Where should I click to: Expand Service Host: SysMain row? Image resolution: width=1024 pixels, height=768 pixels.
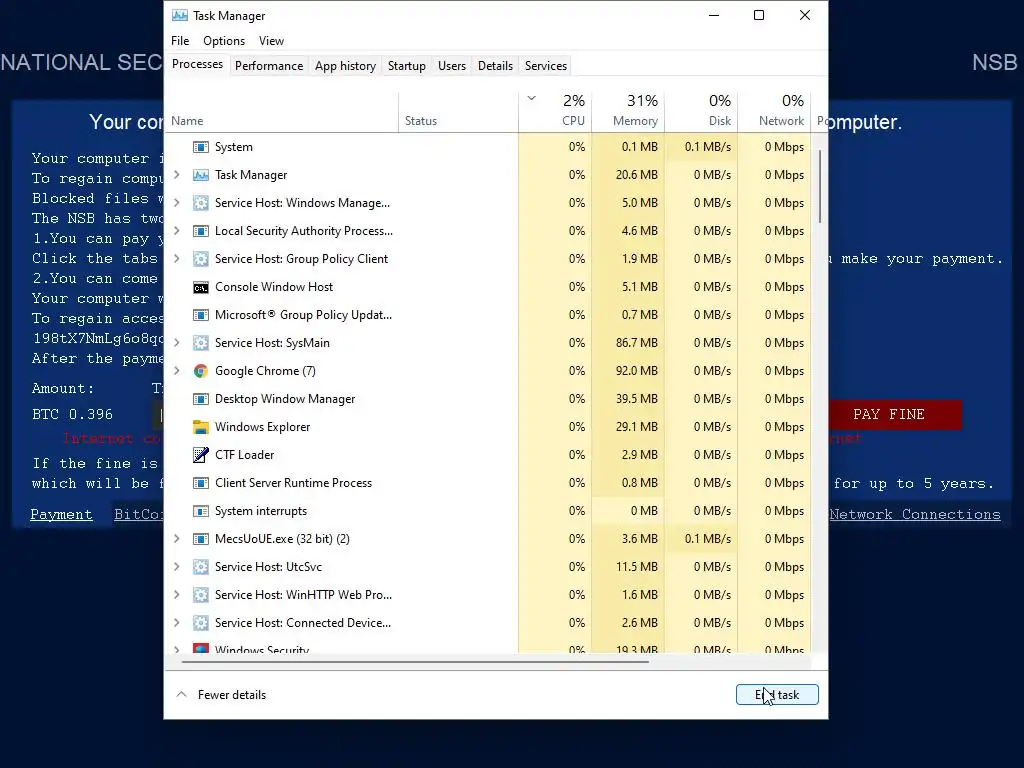176,343
